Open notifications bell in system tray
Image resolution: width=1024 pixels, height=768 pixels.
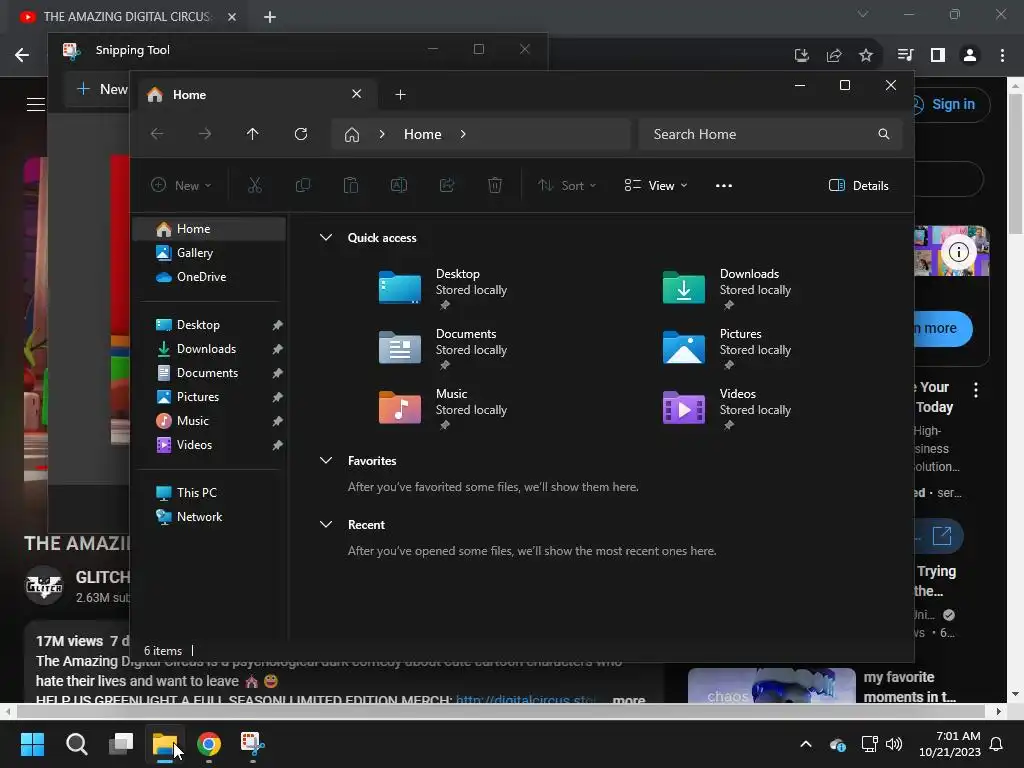[997, 744]
